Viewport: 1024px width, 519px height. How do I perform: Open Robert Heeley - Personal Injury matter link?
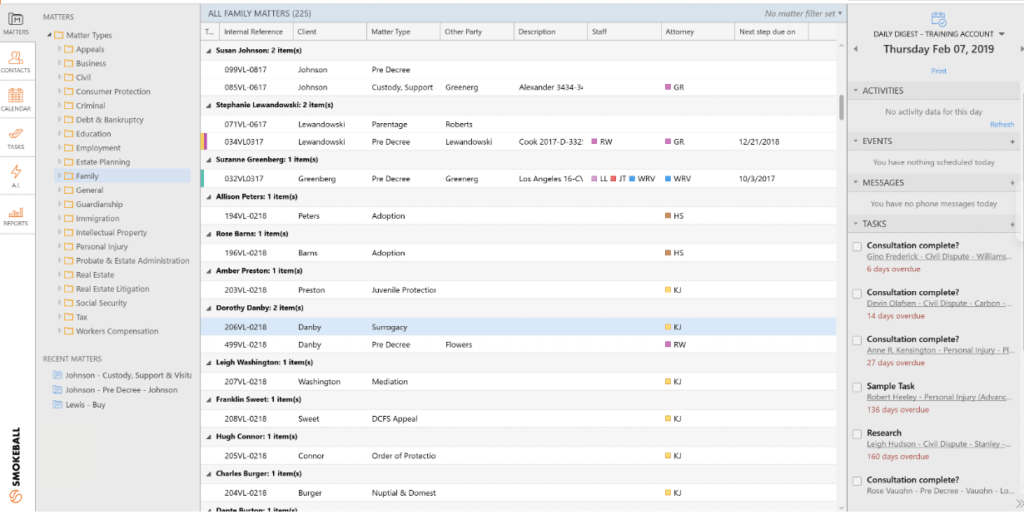[x=939, y=398]
